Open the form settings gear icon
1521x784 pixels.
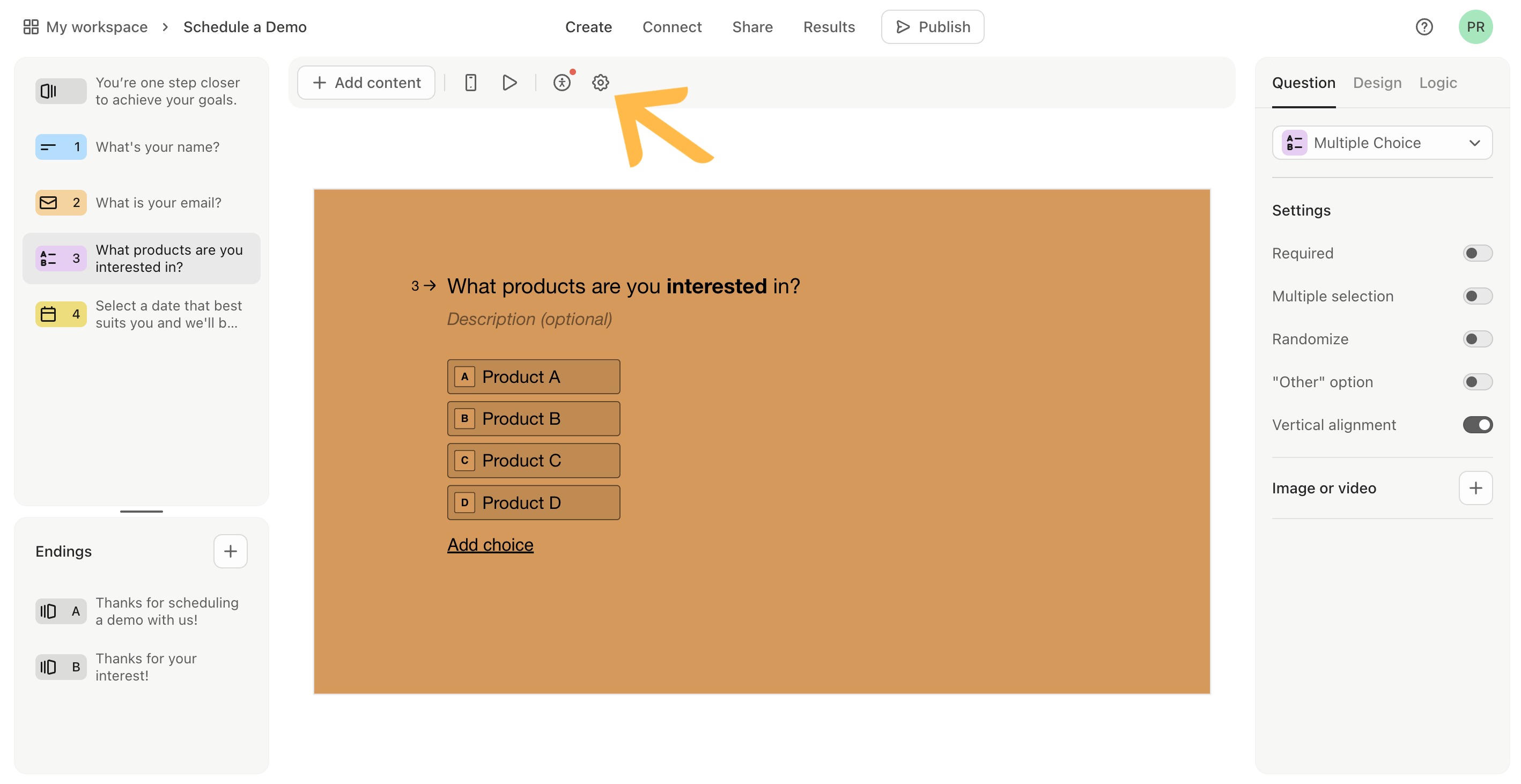(600, 83)
